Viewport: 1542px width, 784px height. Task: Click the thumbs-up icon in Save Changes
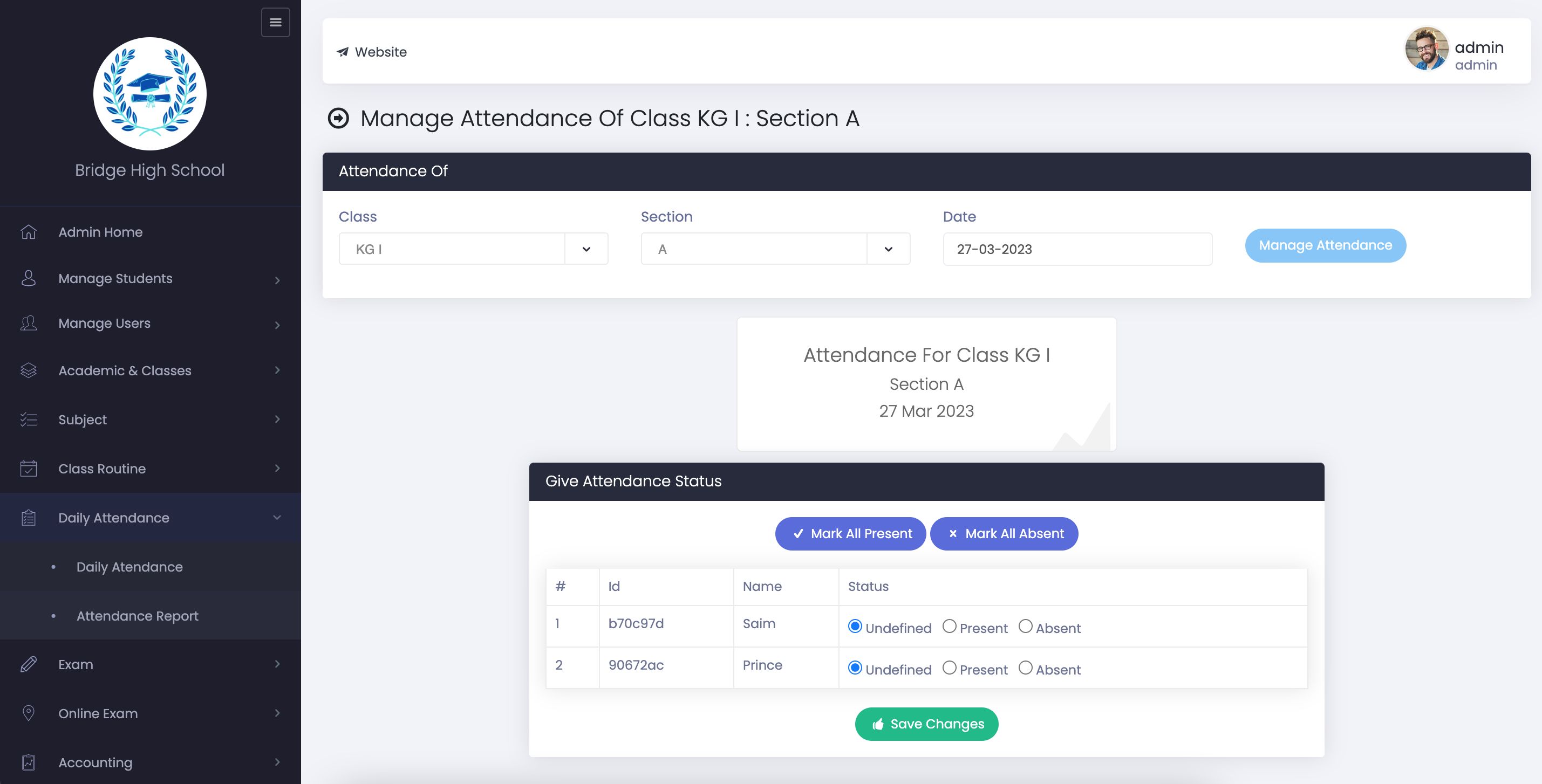[x=878, y=724]
